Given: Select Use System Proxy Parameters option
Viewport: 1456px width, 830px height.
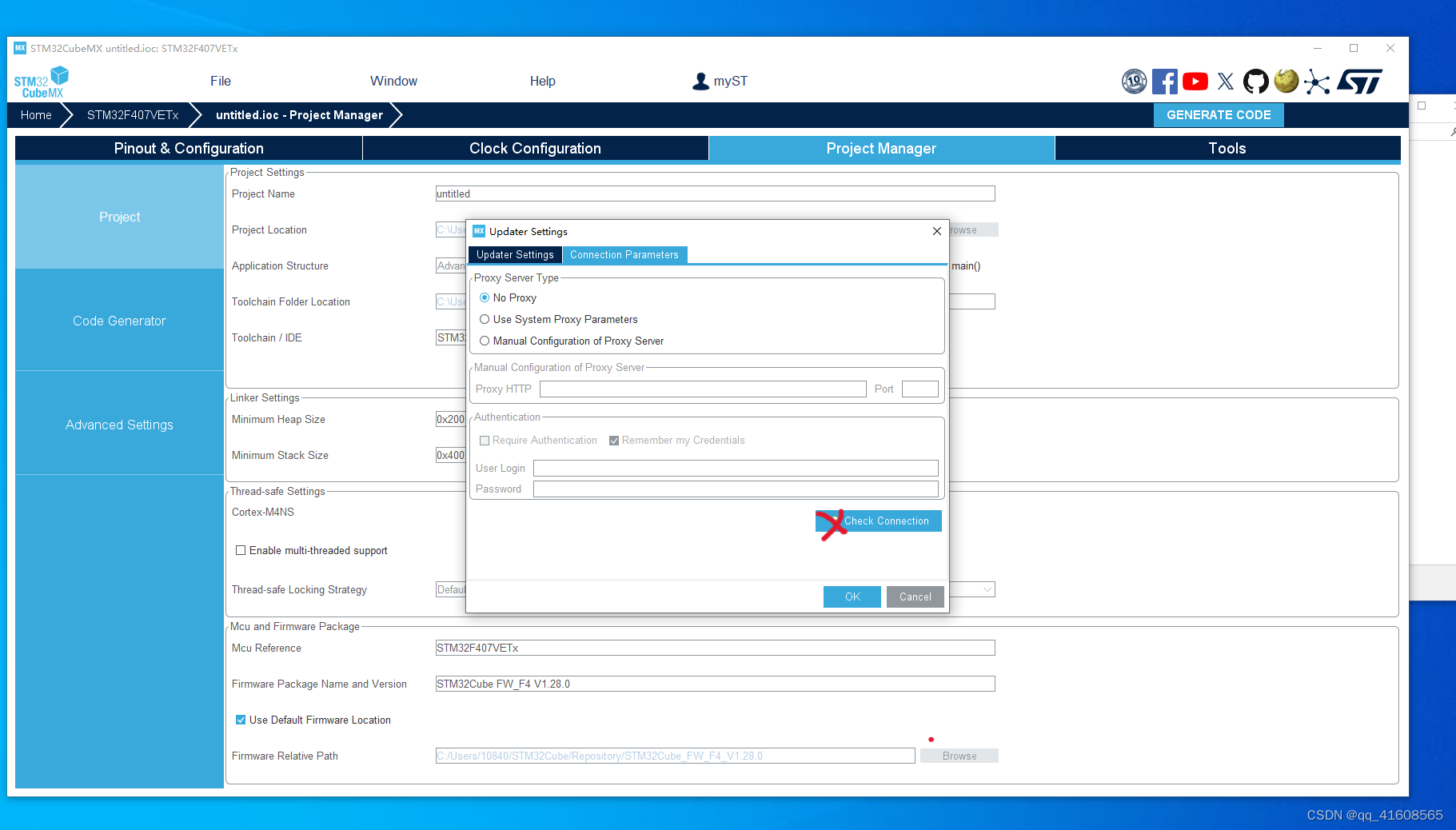Looking at the screenshot, I should pos(485,319).
